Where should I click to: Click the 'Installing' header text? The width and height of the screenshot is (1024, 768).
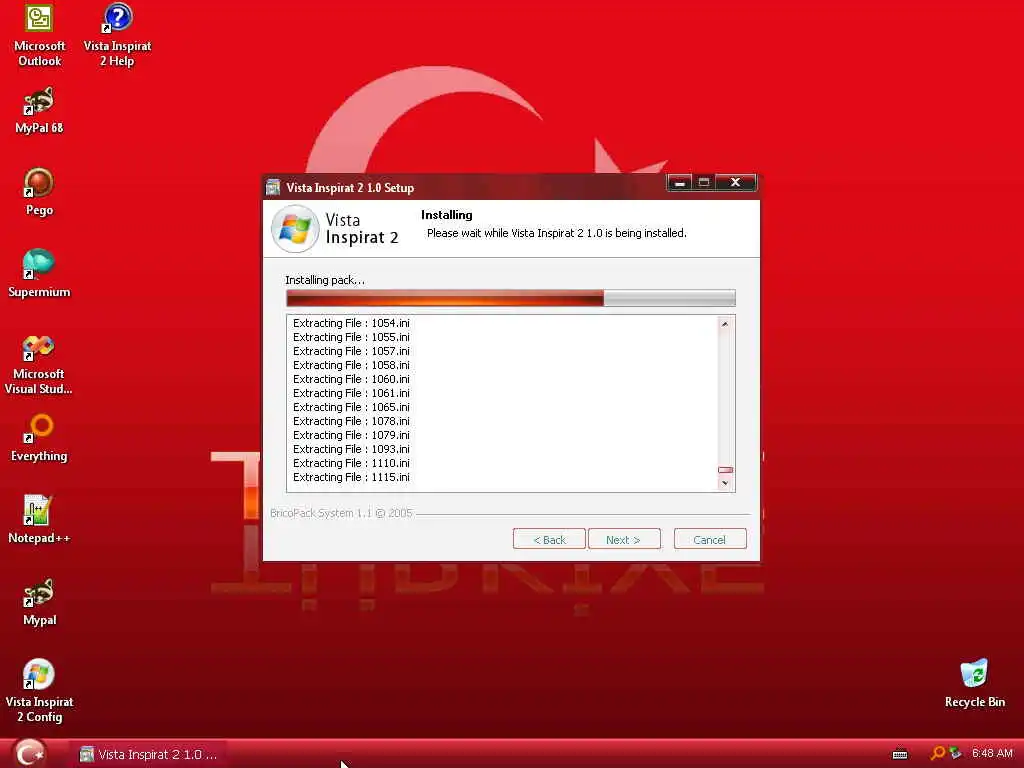[447, 215]
